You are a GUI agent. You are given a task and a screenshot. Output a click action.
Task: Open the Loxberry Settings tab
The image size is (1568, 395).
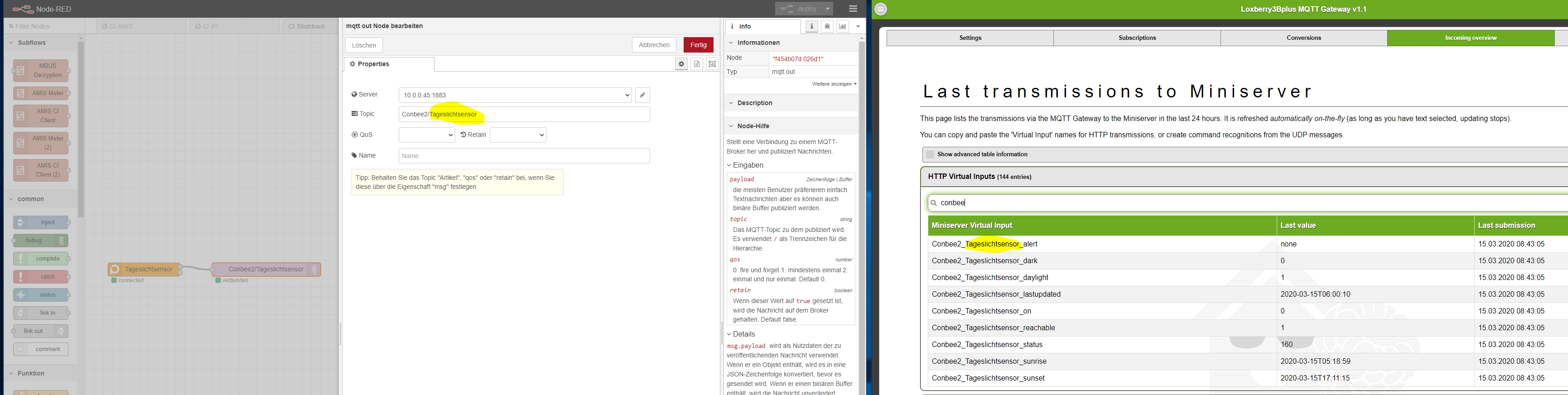click(970, 38)
